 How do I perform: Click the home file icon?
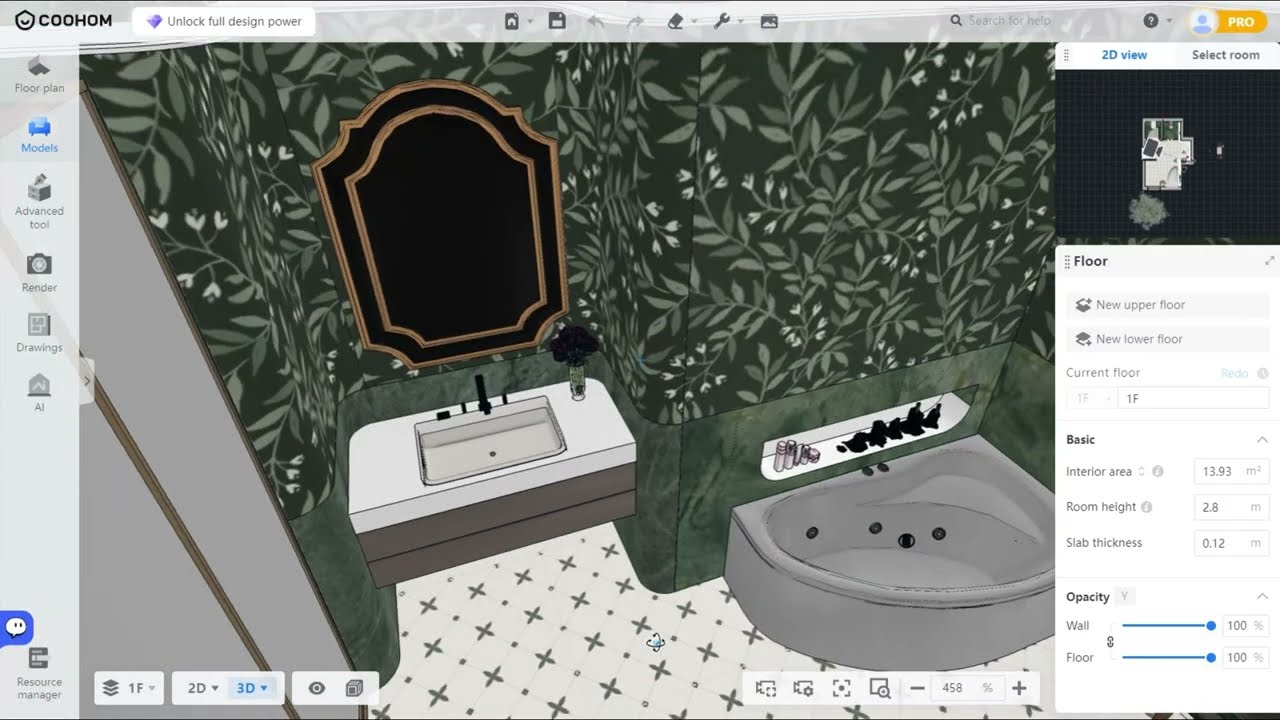(512, 21)
